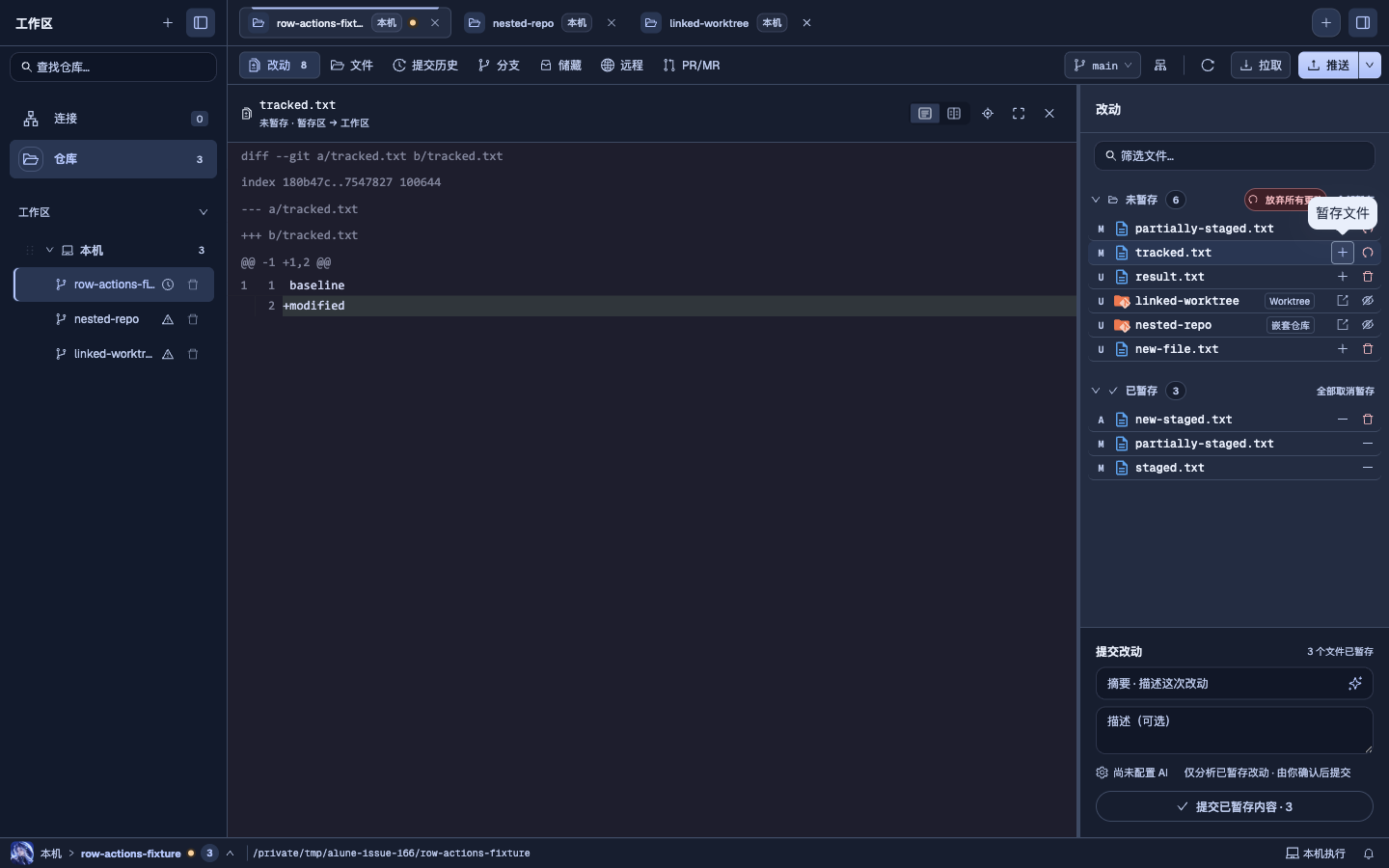Screen dimensions: 1389x868
Task: Add a new workspace in the sidebar
Action: pos(168,22)
